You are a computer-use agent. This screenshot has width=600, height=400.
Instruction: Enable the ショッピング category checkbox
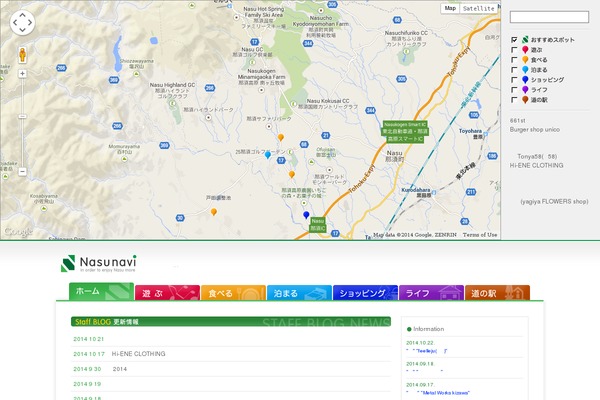[x=514, y=80]
